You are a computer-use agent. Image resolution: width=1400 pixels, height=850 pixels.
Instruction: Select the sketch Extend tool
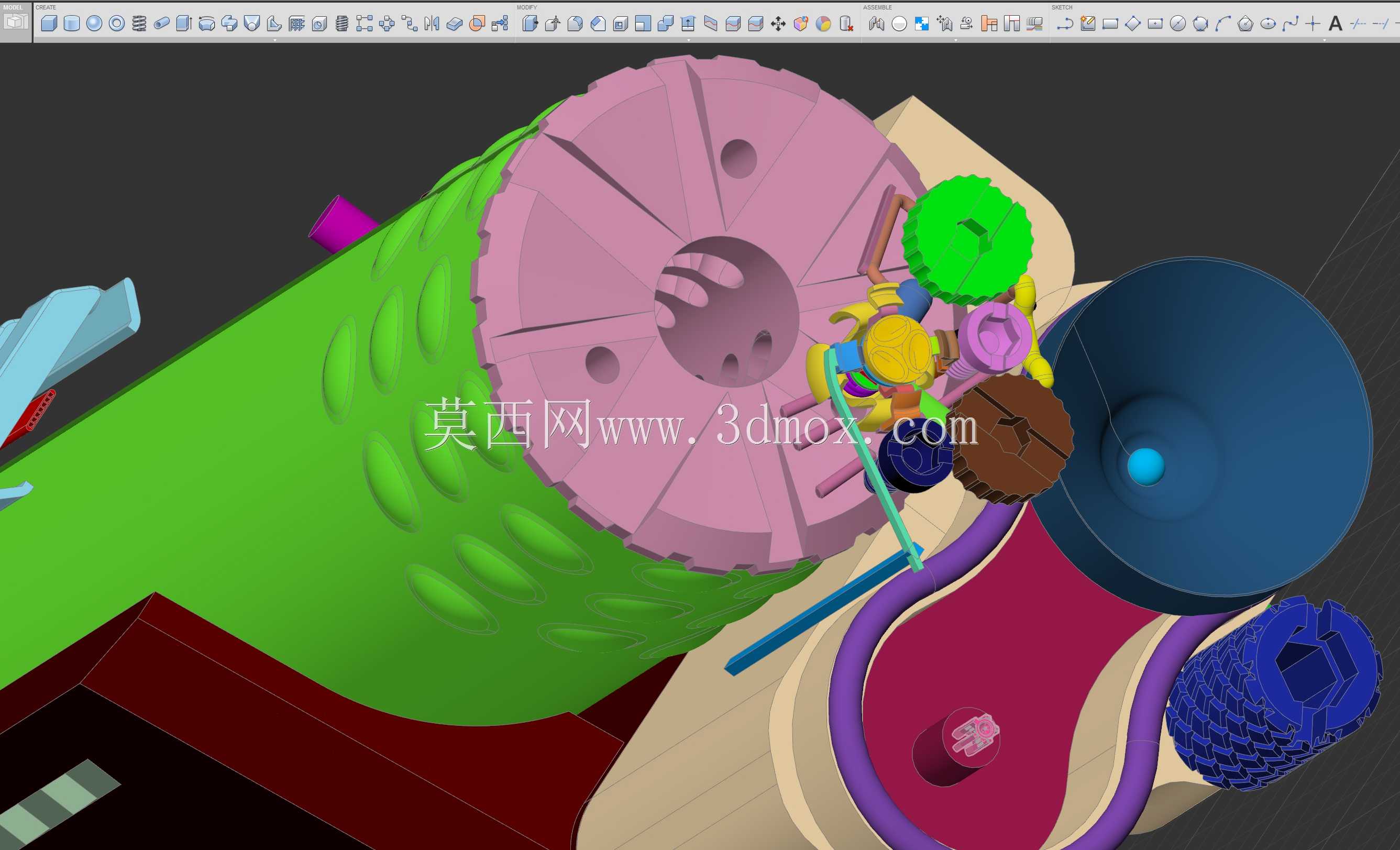pos(1381,23)
